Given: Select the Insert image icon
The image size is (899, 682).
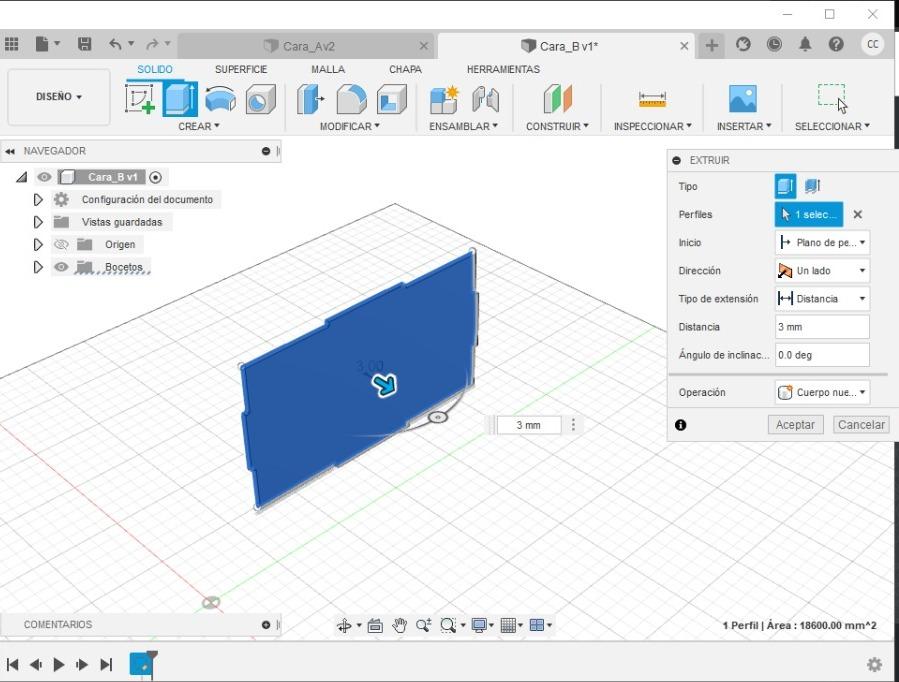Looking at the screenshot, I should click(742, 99).
